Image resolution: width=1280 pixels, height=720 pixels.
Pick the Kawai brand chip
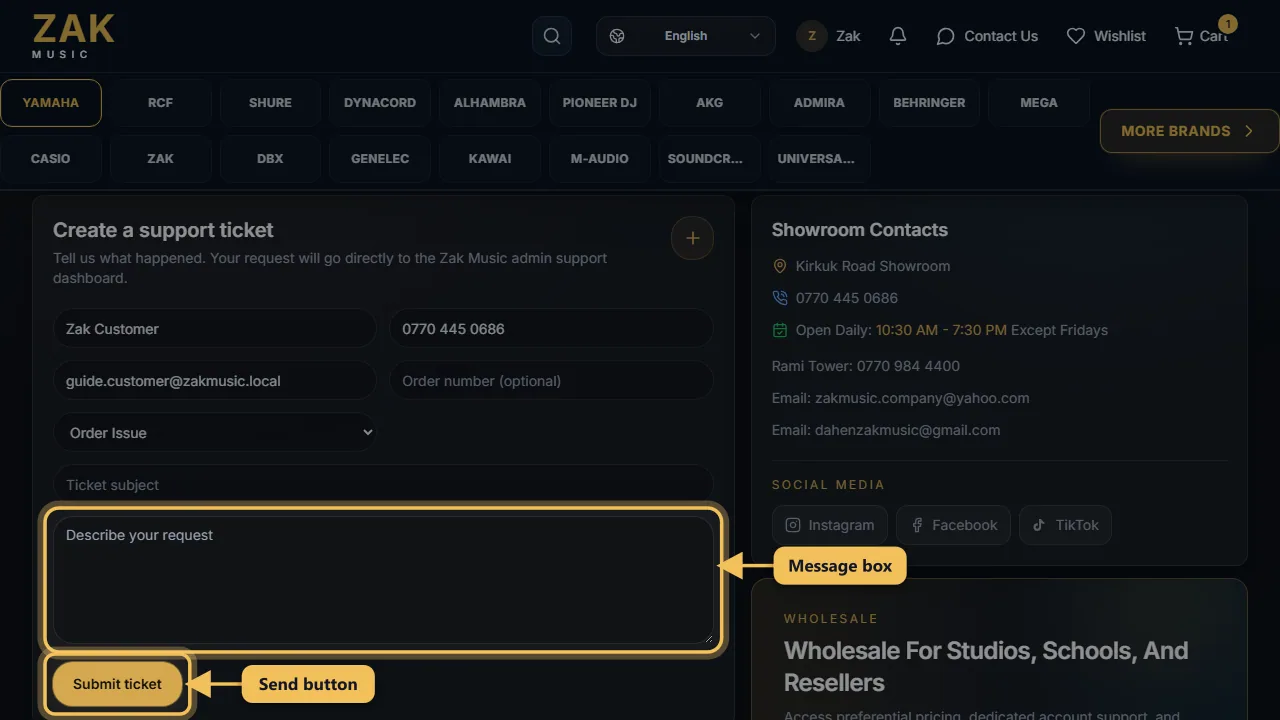click(x=490, y=159)
